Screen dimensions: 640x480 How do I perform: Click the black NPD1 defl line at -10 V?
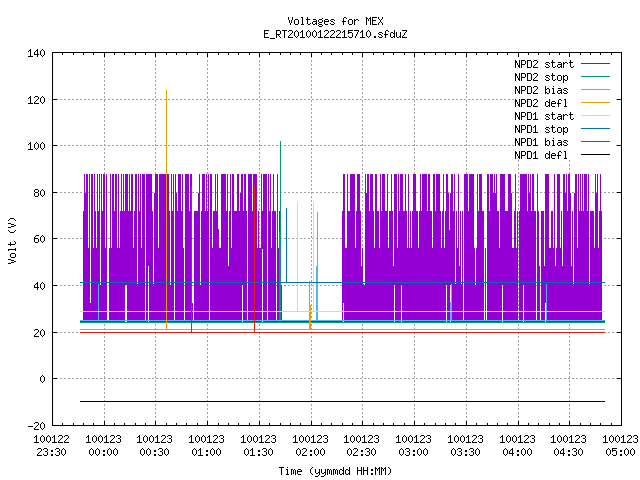point(342,402)
